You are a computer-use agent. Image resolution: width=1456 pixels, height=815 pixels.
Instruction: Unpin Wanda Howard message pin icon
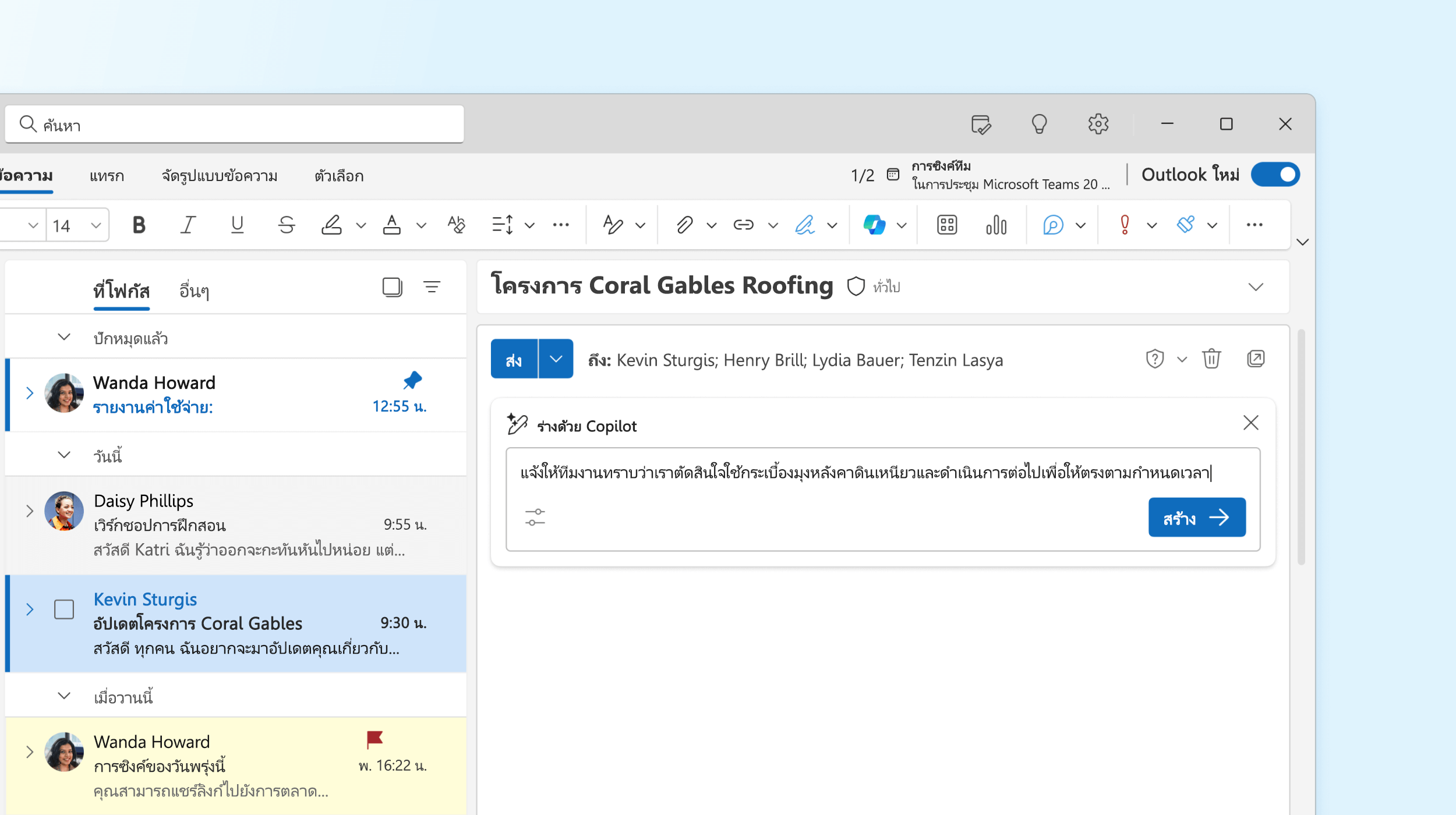(412, 381)
